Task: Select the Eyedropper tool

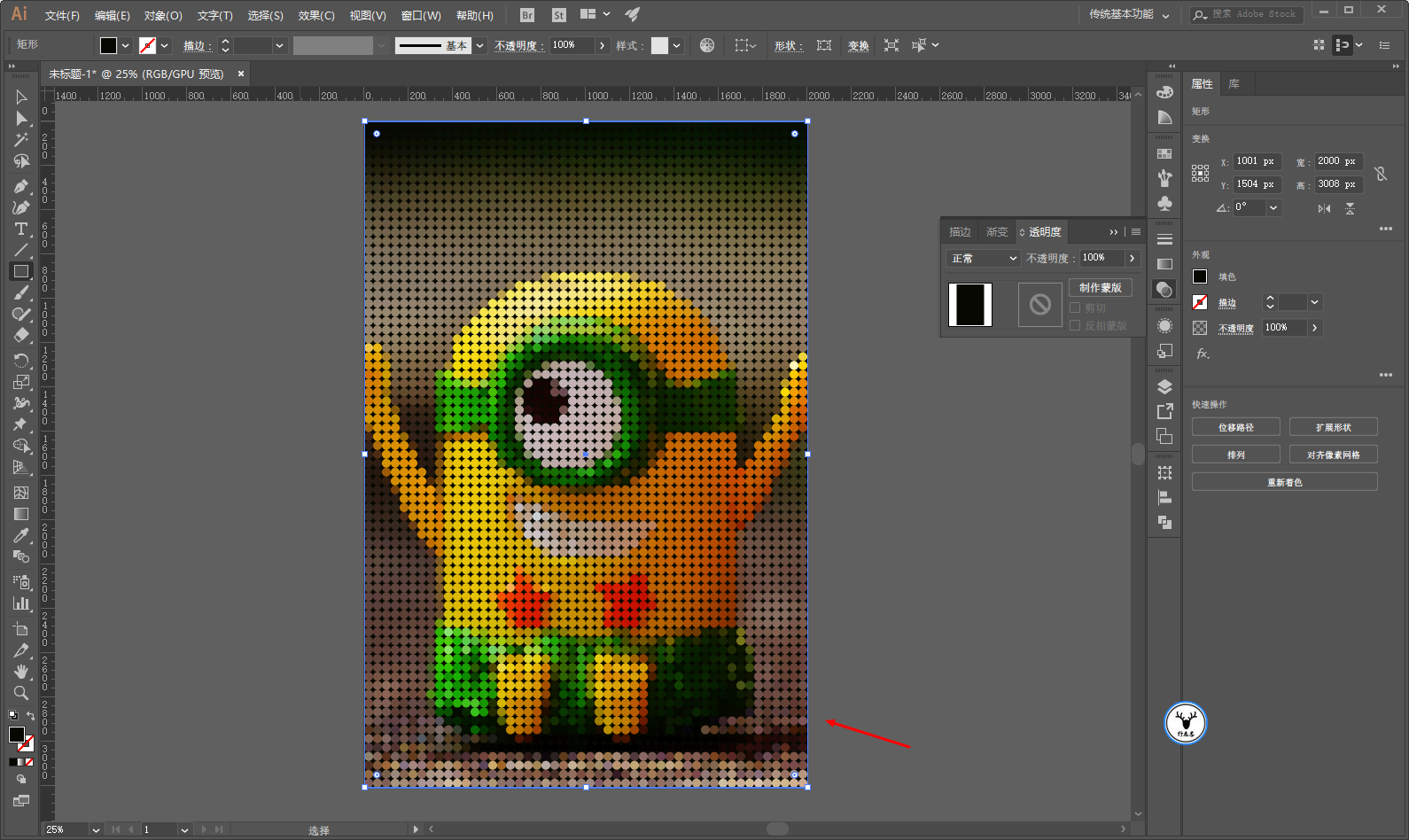Action: 21,535
